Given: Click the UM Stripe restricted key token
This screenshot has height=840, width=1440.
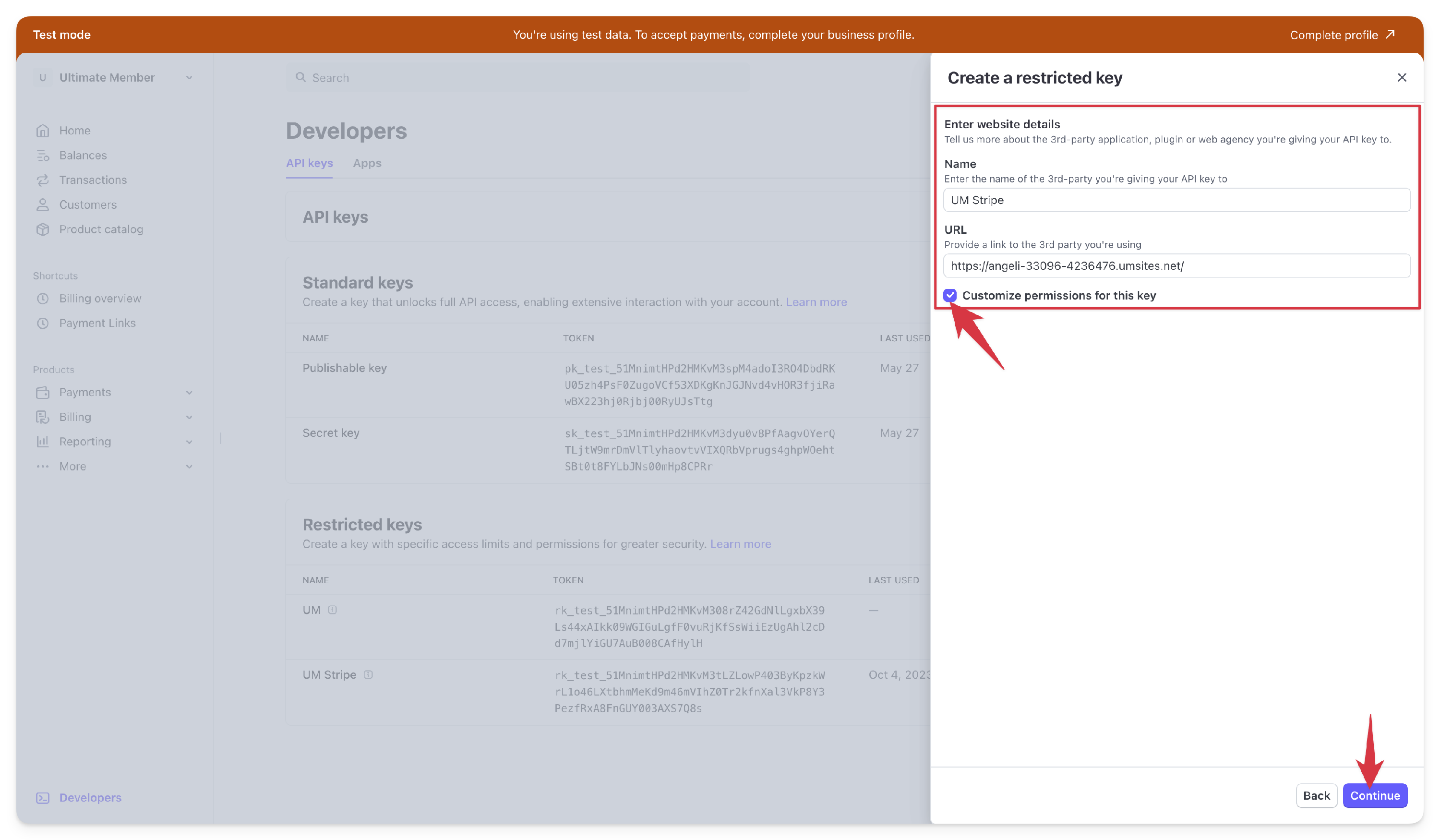Looking at the screenshot, I should (689, 692).
